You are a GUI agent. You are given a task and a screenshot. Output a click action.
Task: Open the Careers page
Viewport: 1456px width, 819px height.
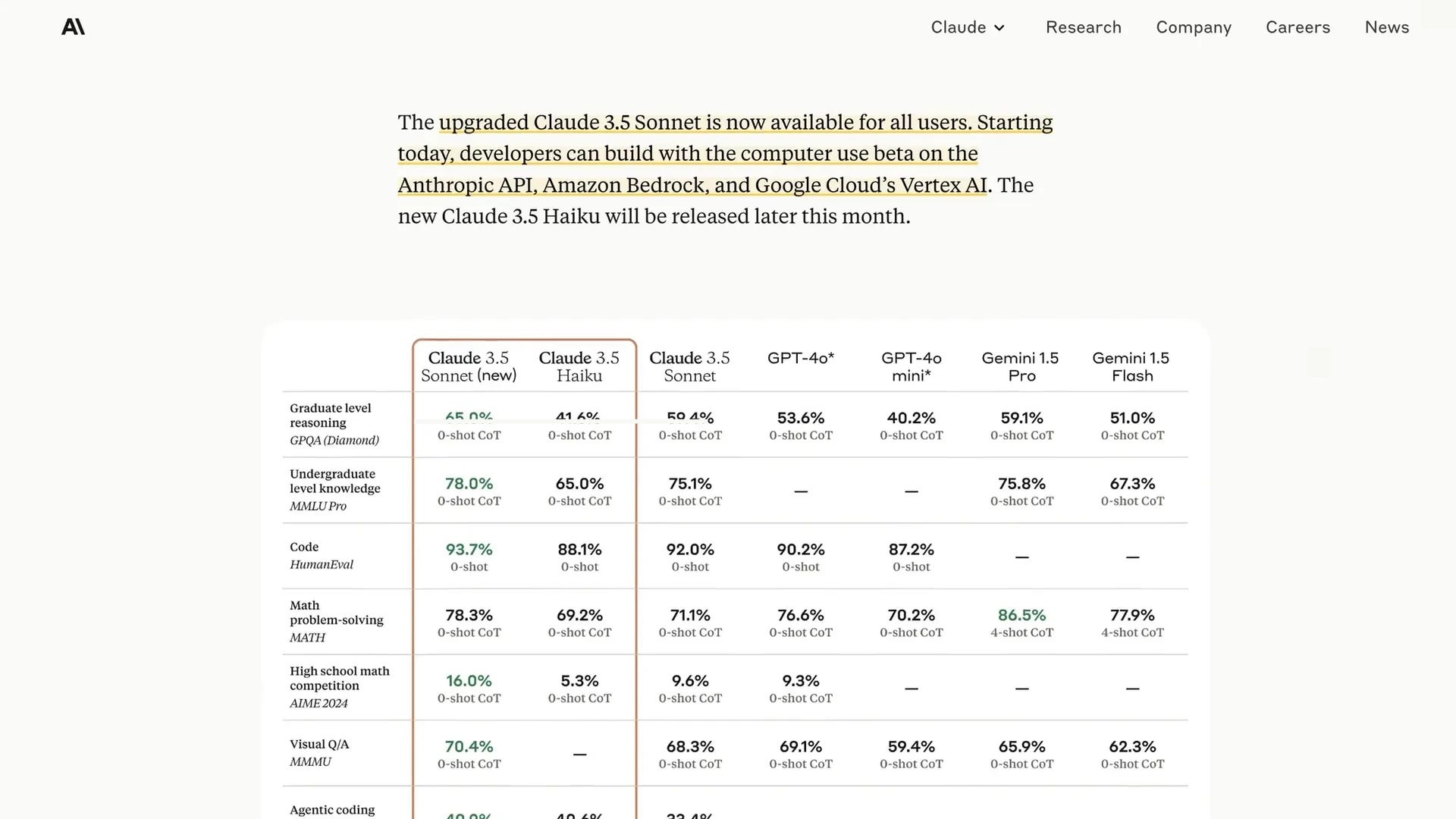(1298, 27)
